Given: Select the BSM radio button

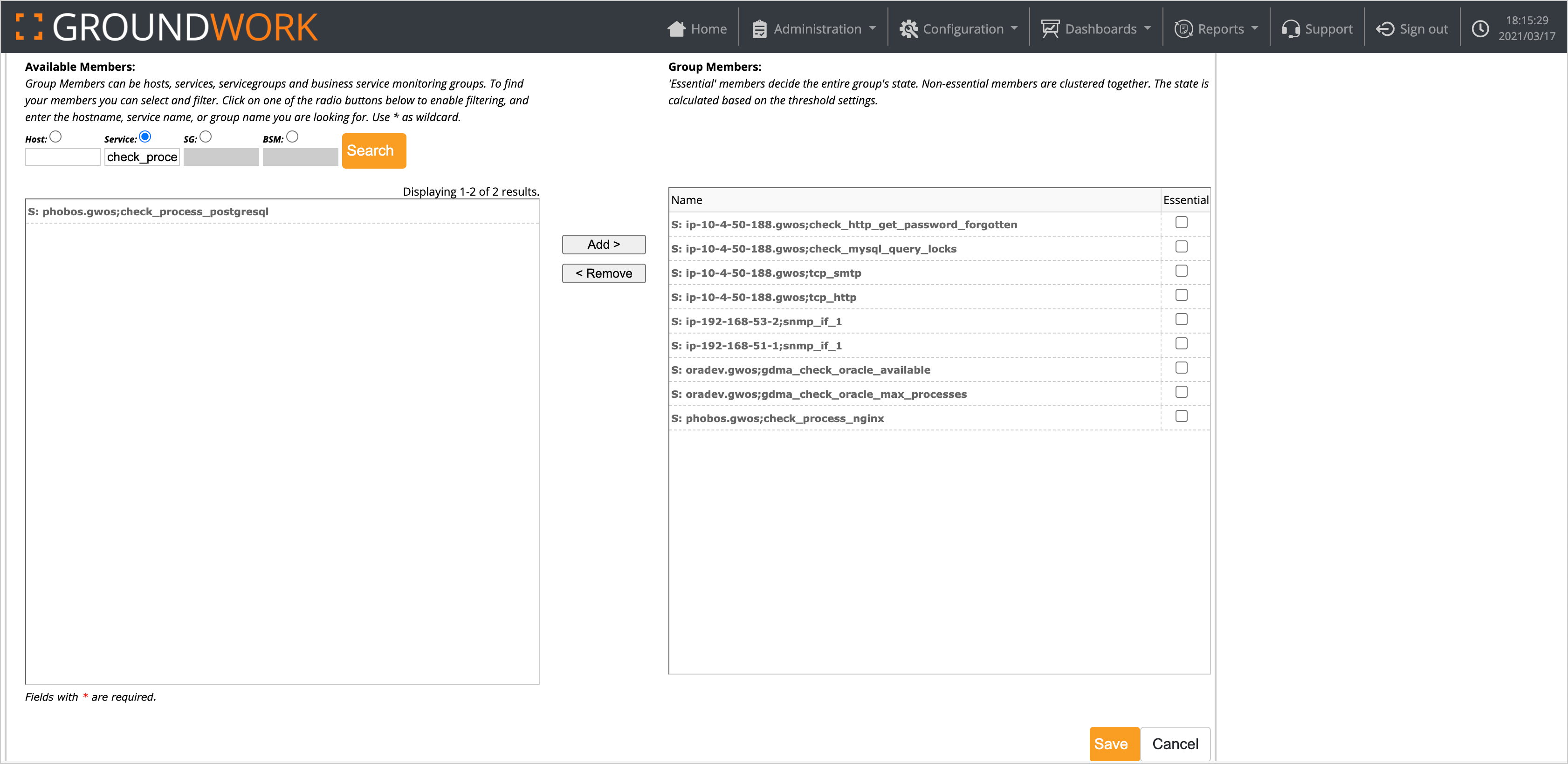Looking at the screenshot, I should click(x=292, y=137).
